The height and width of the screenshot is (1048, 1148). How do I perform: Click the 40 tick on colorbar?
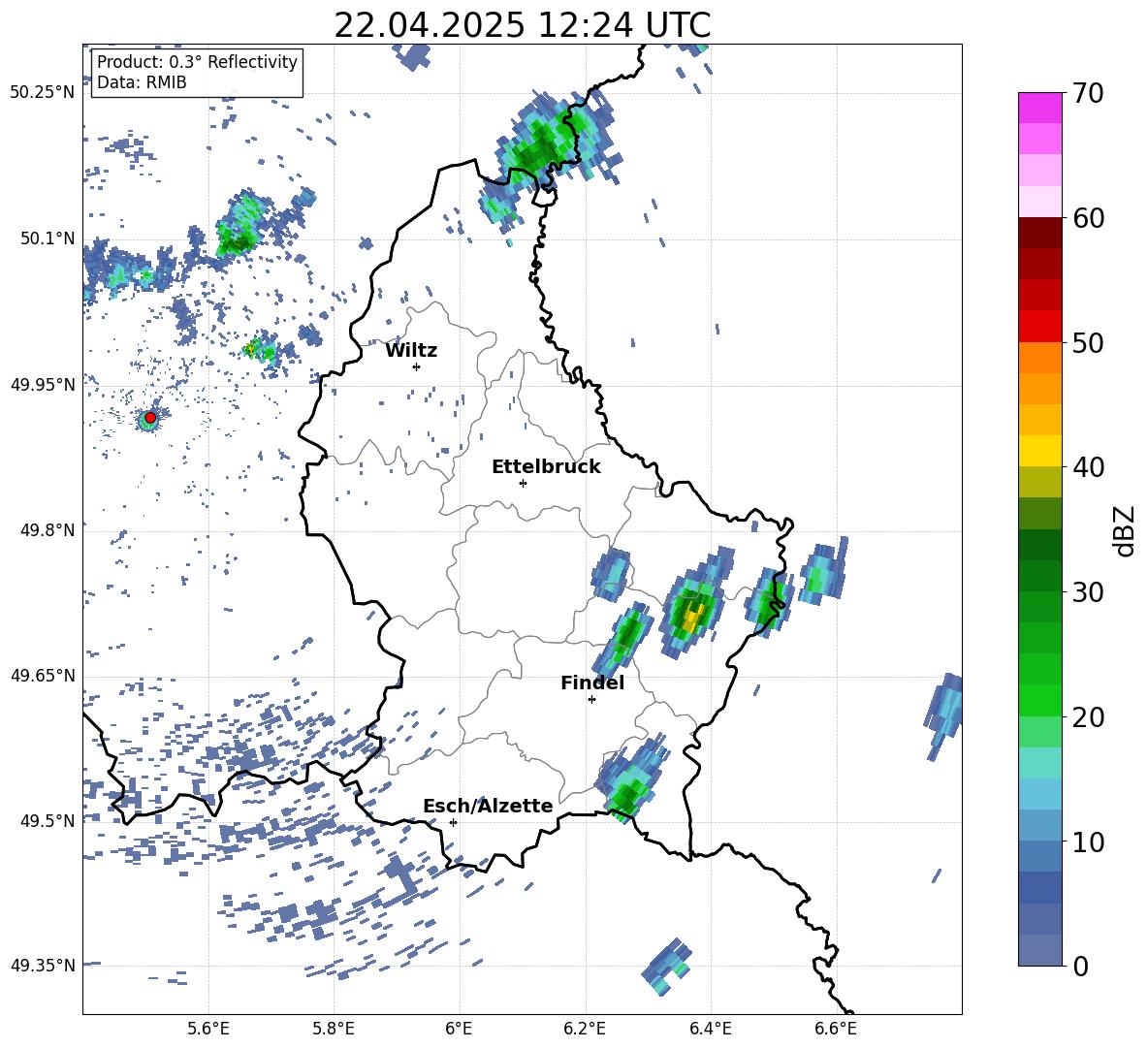pyautogui.click(x=1088, y=467)
